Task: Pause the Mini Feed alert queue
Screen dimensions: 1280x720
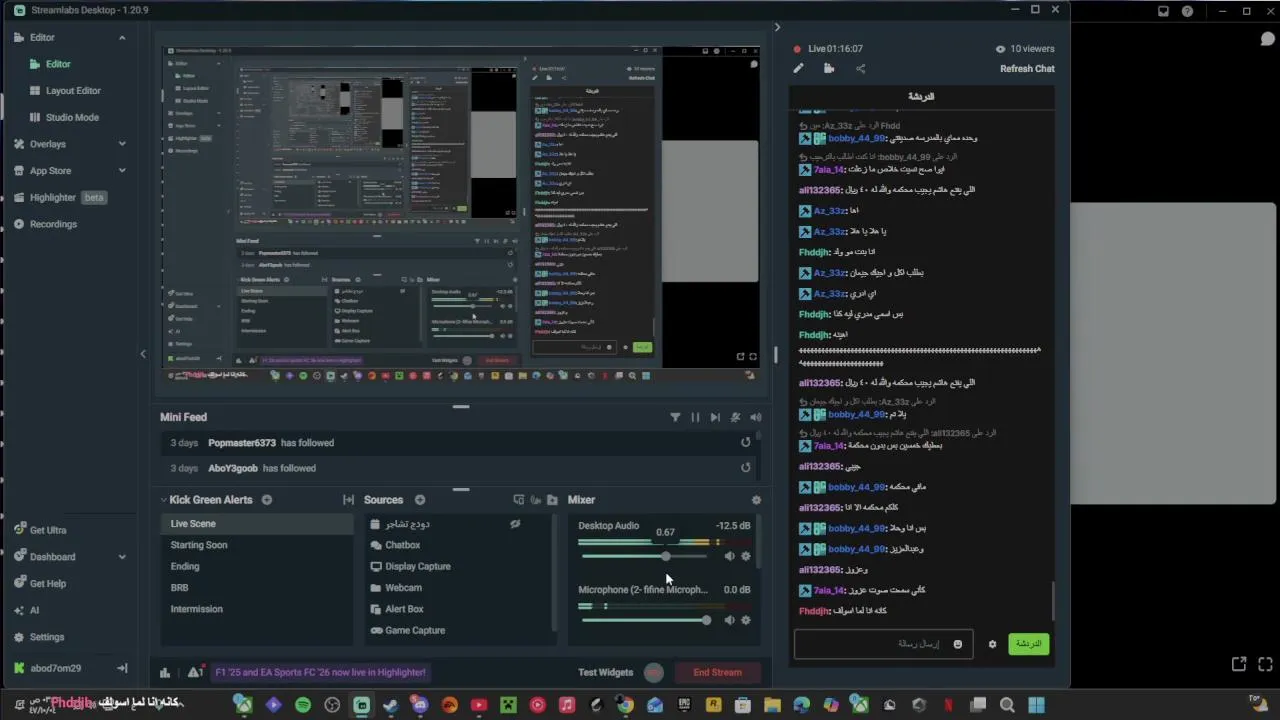Action: pos(695,417)
